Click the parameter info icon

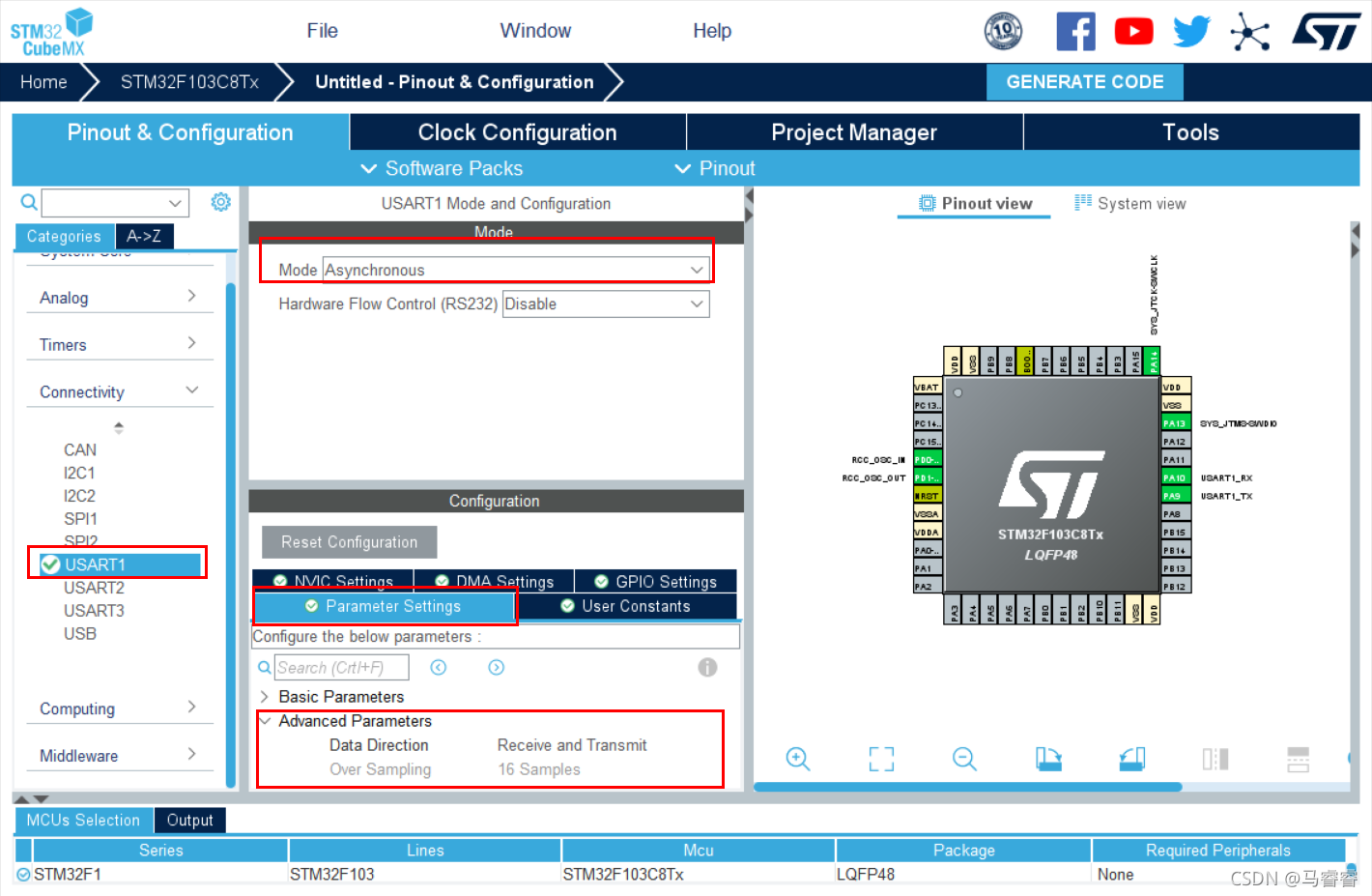click(707, 667)
